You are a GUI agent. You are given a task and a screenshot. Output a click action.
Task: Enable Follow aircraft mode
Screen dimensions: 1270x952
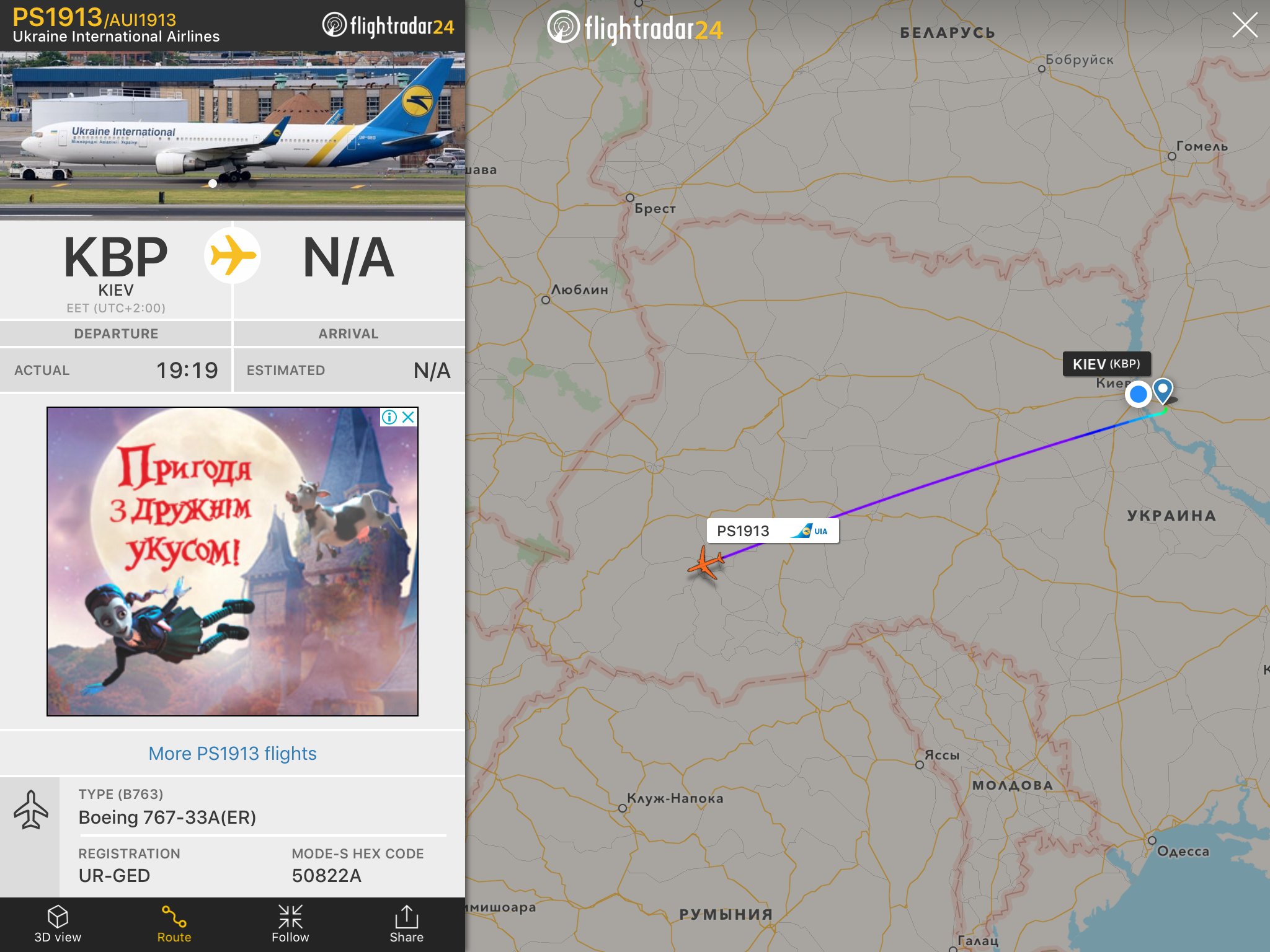pos(290,924)
